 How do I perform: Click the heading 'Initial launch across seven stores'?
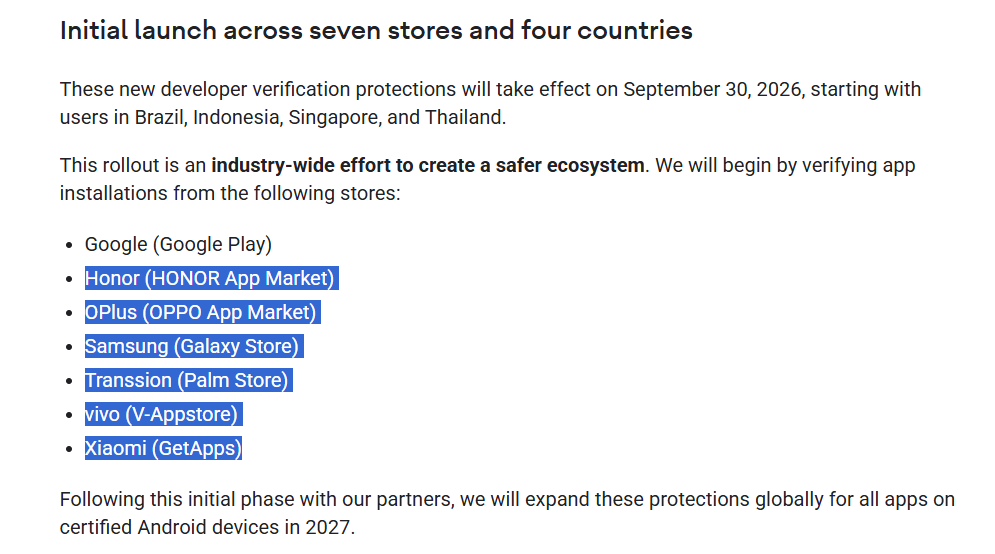coord(376,30)
